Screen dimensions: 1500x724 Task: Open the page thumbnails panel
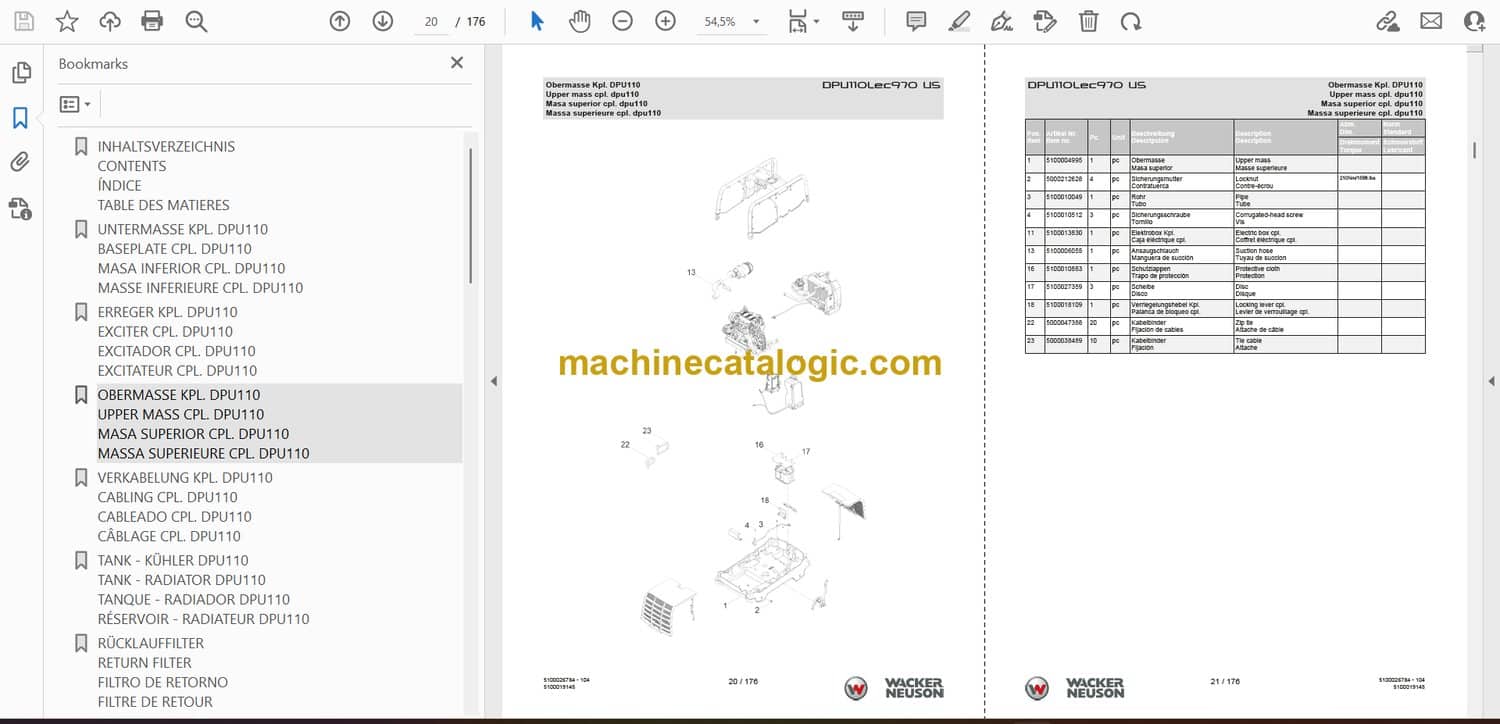20,73
